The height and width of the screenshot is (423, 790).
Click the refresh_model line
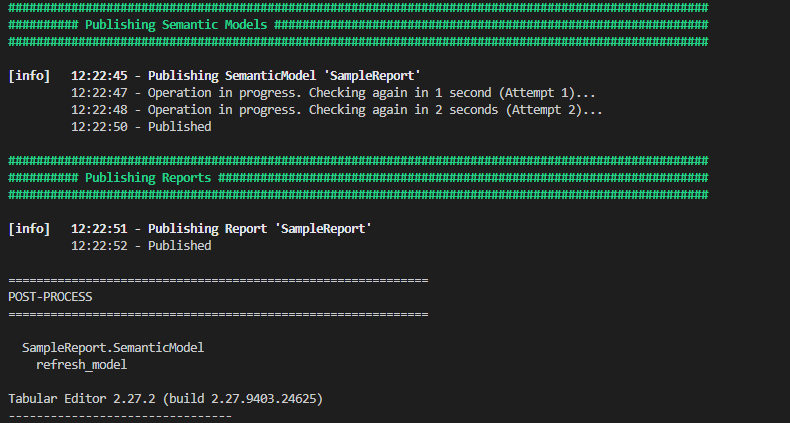point(81,364)
